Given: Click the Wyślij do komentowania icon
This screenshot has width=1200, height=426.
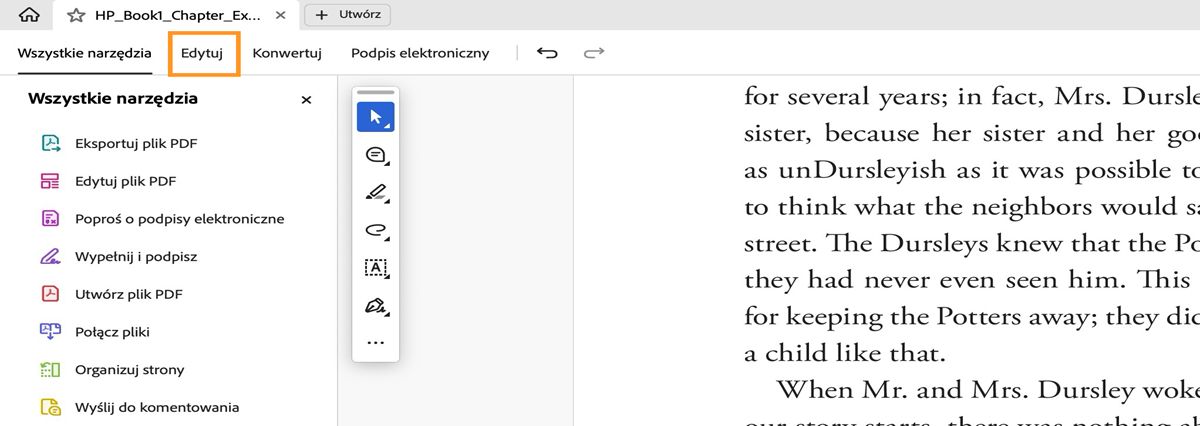Looking at the screenshot, I should click(x=50, y=407).
